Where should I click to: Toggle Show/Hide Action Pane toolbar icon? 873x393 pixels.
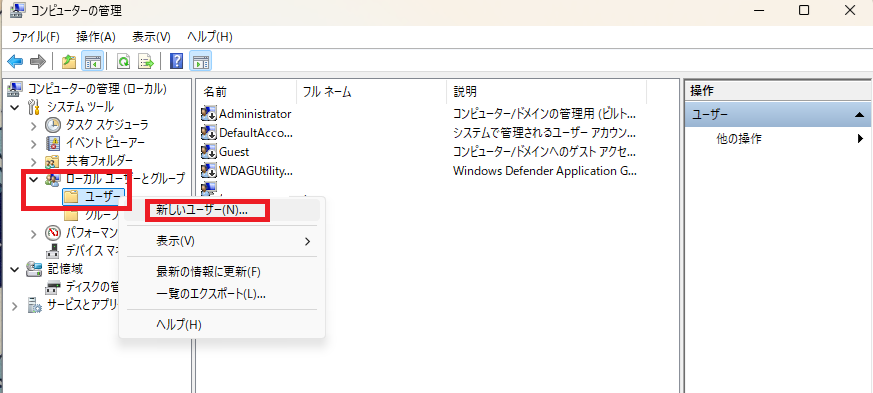[200, 61]
